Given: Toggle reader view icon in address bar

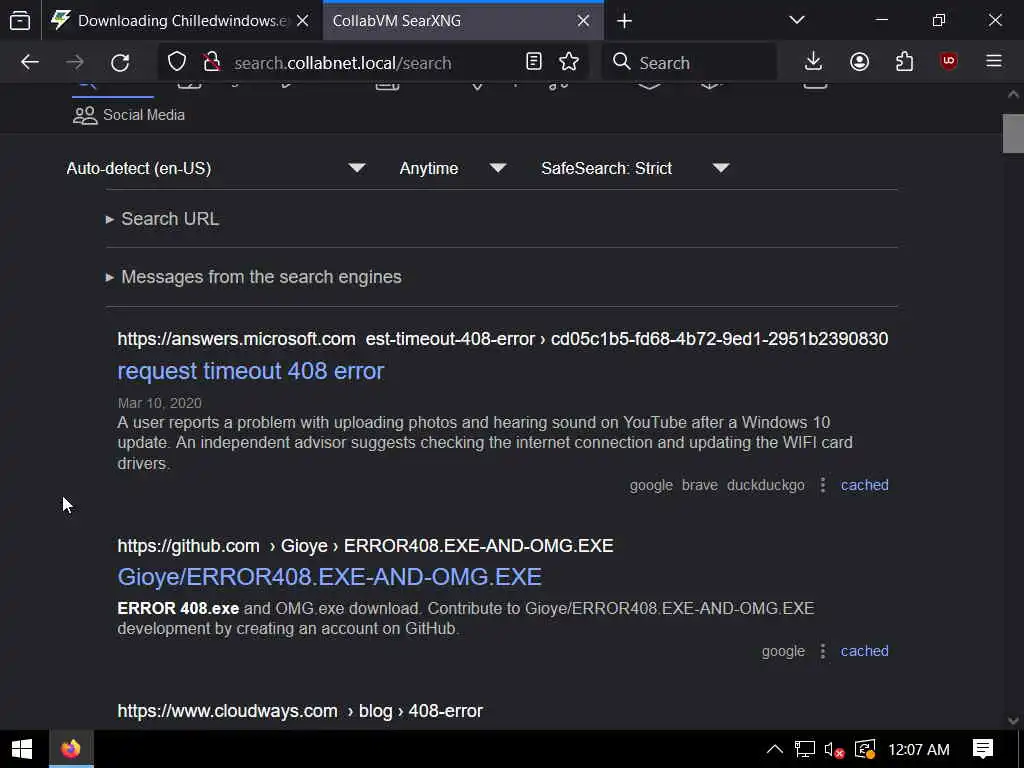Looking at the screenshot, I should [534, 62].
